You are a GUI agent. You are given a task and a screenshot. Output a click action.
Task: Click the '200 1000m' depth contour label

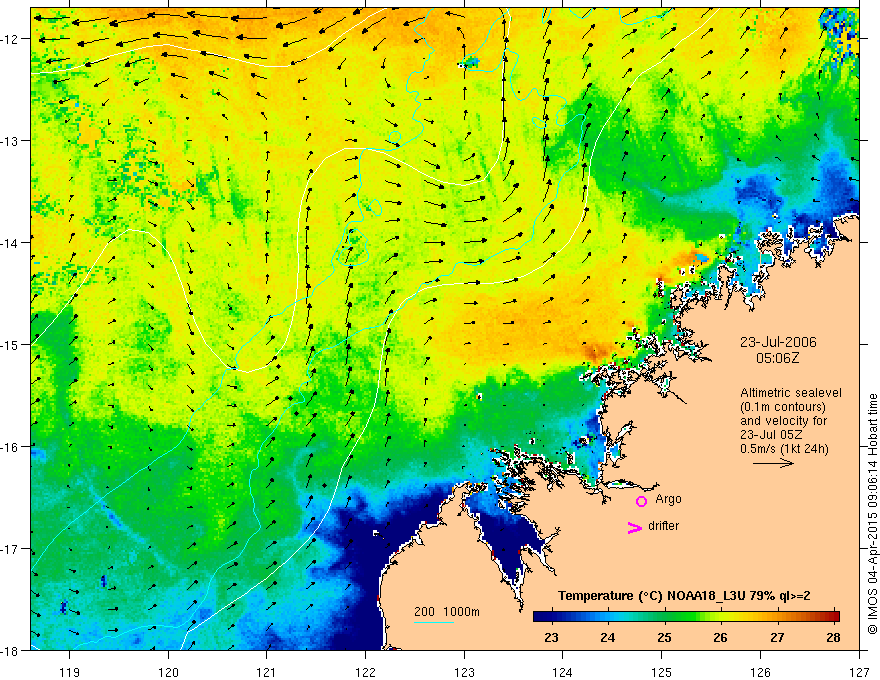[447, 612]
